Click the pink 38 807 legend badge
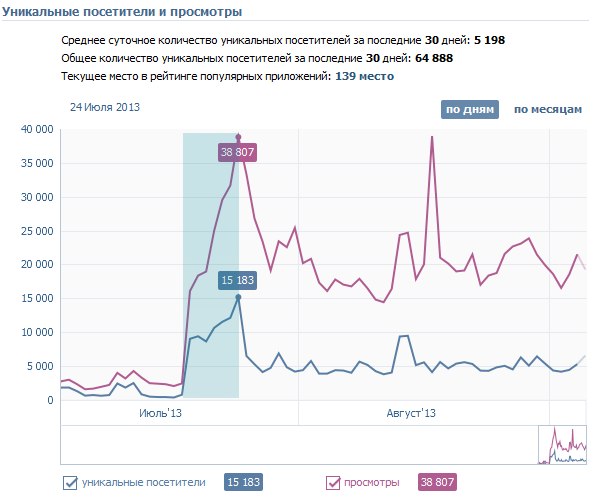Viewport: 601px width, 502px height. point(437,483)
